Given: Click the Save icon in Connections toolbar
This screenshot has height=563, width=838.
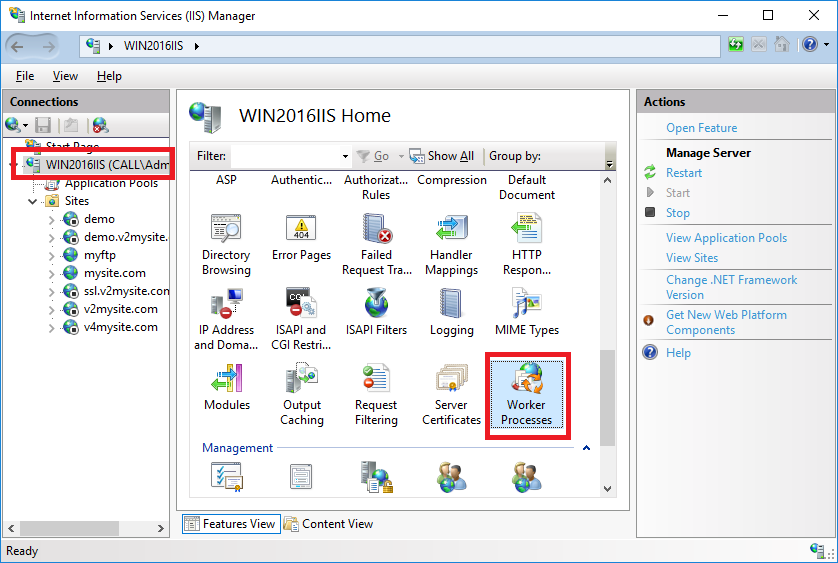Looking at the screenshot, I should pos(43,126).
